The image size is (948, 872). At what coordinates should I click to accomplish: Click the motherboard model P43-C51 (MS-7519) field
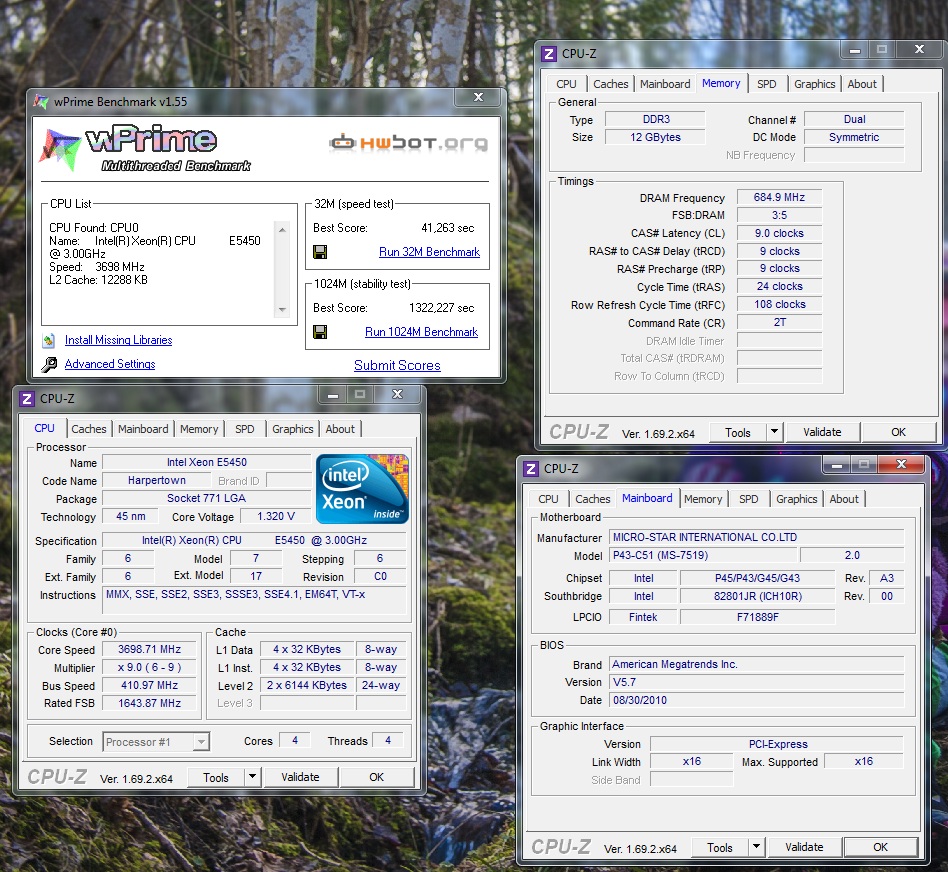point(703,555)
